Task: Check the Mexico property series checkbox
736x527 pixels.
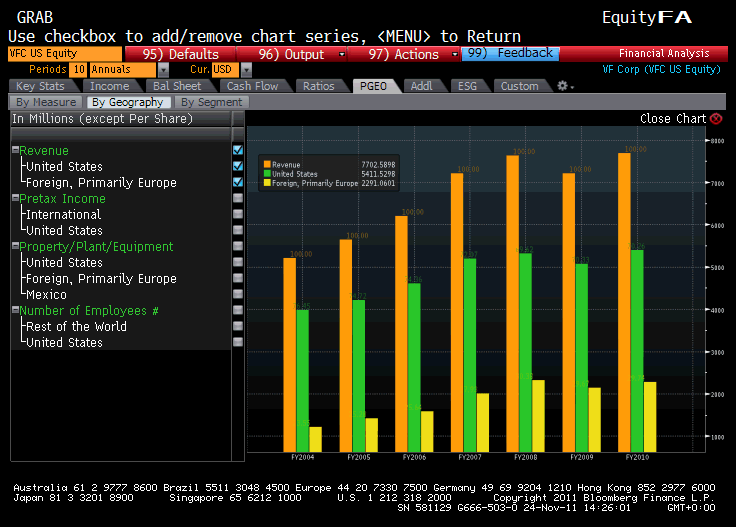Action: (238, 294)
